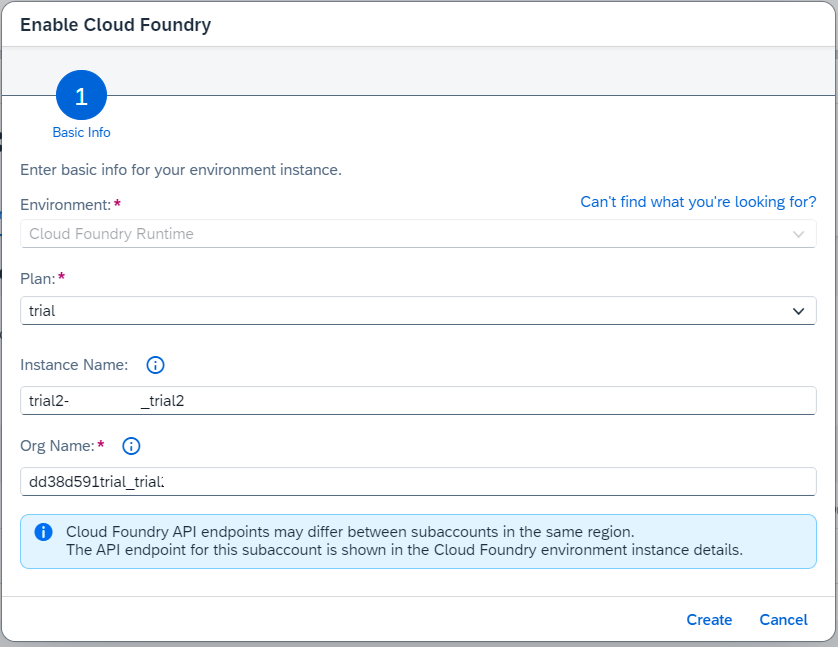
Task: Click the step 1 wizard circle
Action: click(82, 96)
